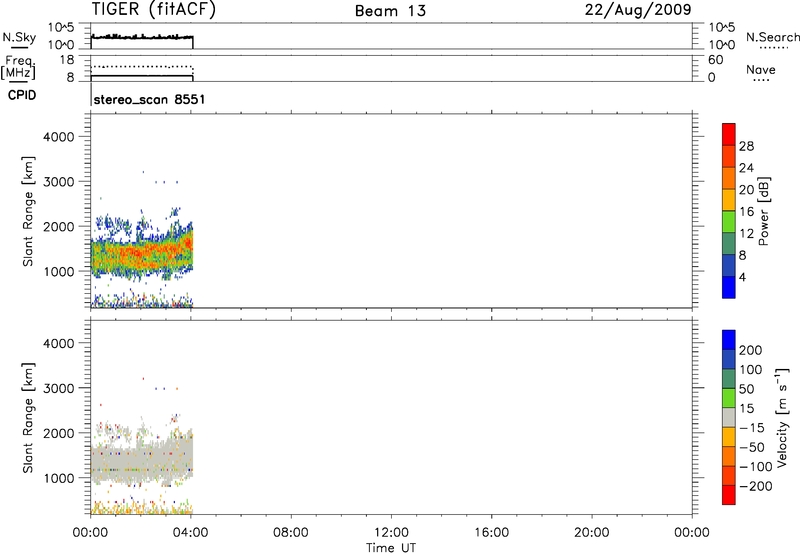800x554 pixels.
Task: Click the '20:00' time axis tick label
Action: tap(591, 533)
